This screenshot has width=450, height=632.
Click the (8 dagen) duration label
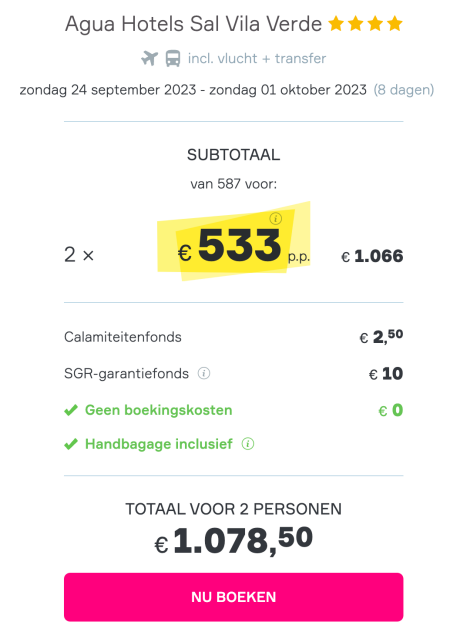pyautogui.click(x=404, y=89)
